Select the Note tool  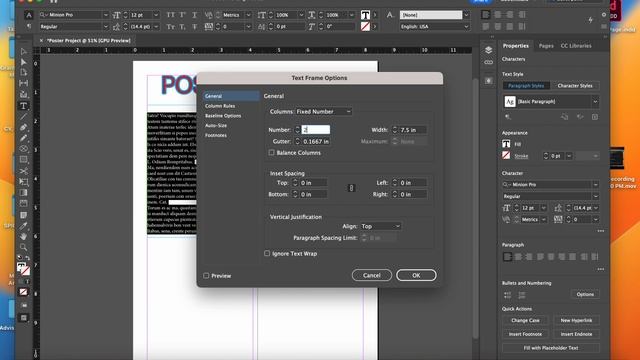pyautogui.click(x=23, y=215)
